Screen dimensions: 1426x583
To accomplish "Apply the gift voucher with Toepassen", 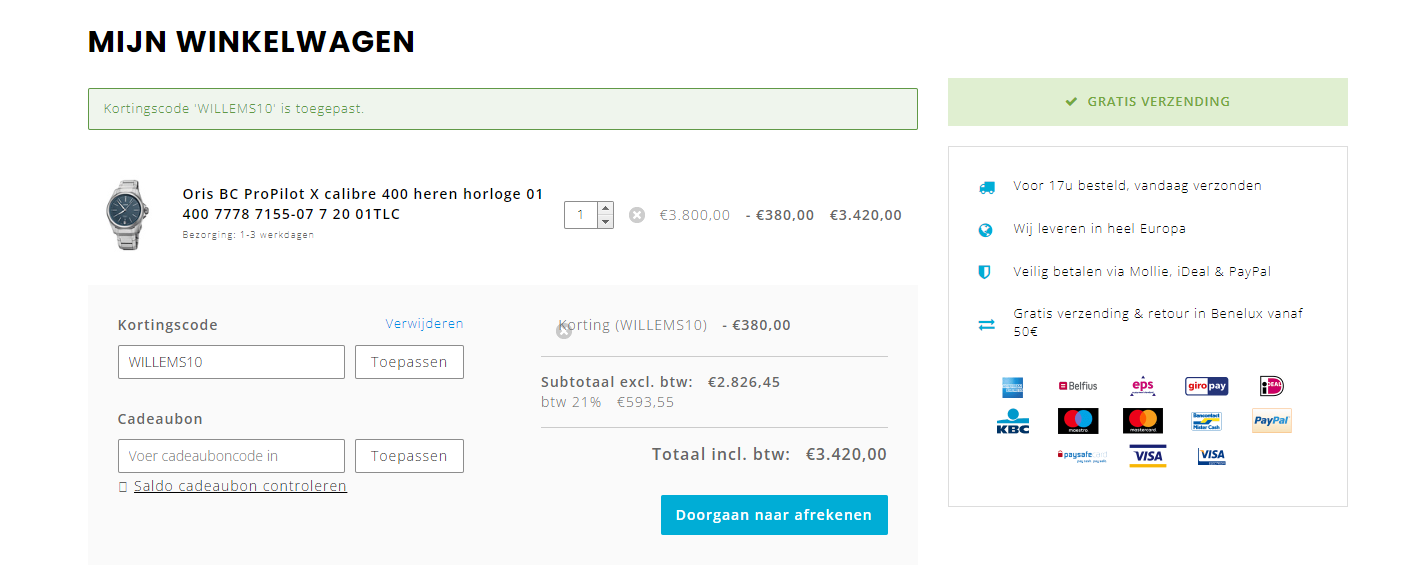I will point(409,456).
